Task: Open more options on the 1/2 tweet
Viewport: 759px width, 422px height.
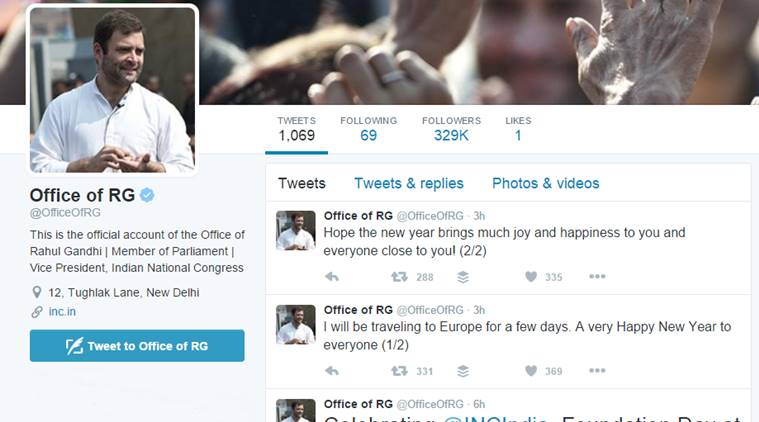Action: (597, 371)
